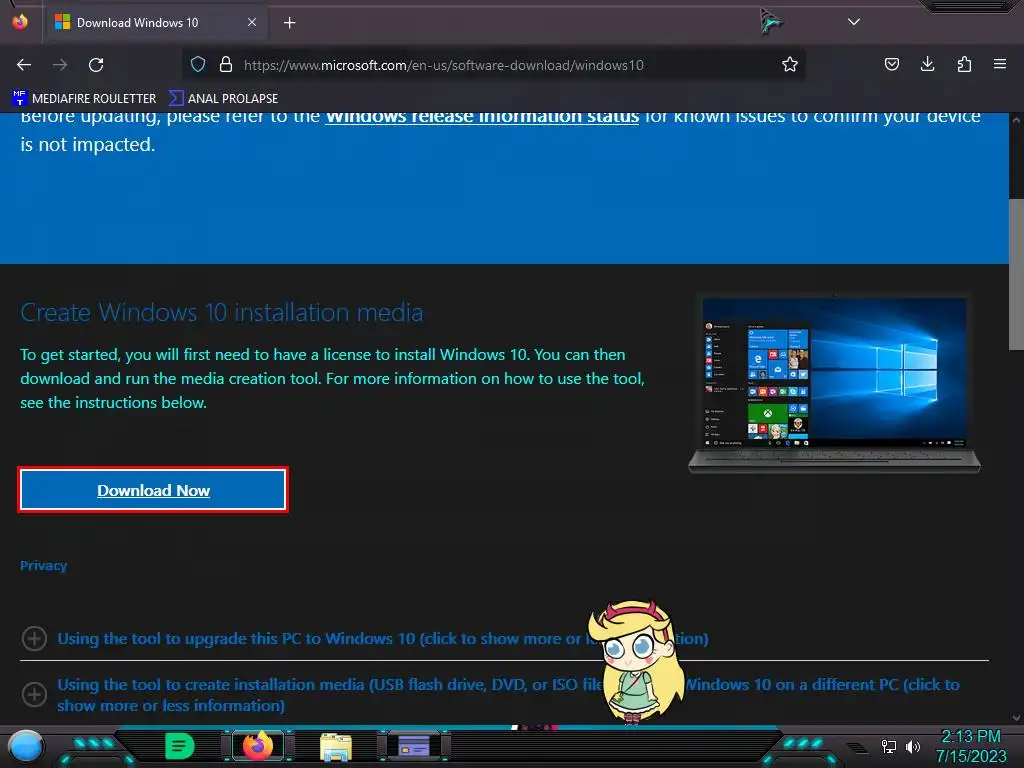1024x768 pixels.
Task: Click the Windows 10 laptop image
Action: [x=834, y=383]
